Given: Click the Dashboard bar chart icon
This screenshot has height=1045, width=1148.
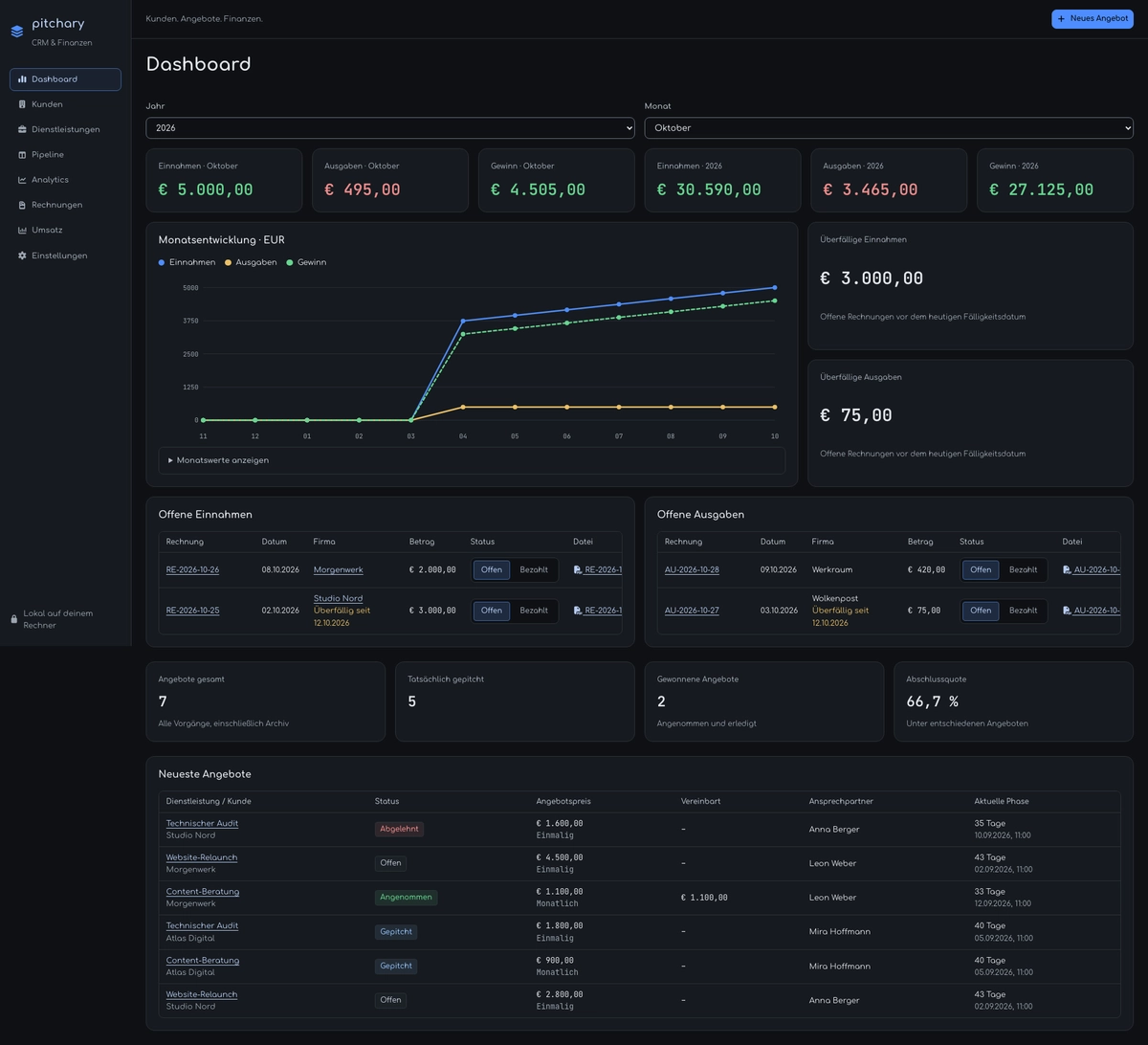Looking at the screenshot, I should (22, 79).
